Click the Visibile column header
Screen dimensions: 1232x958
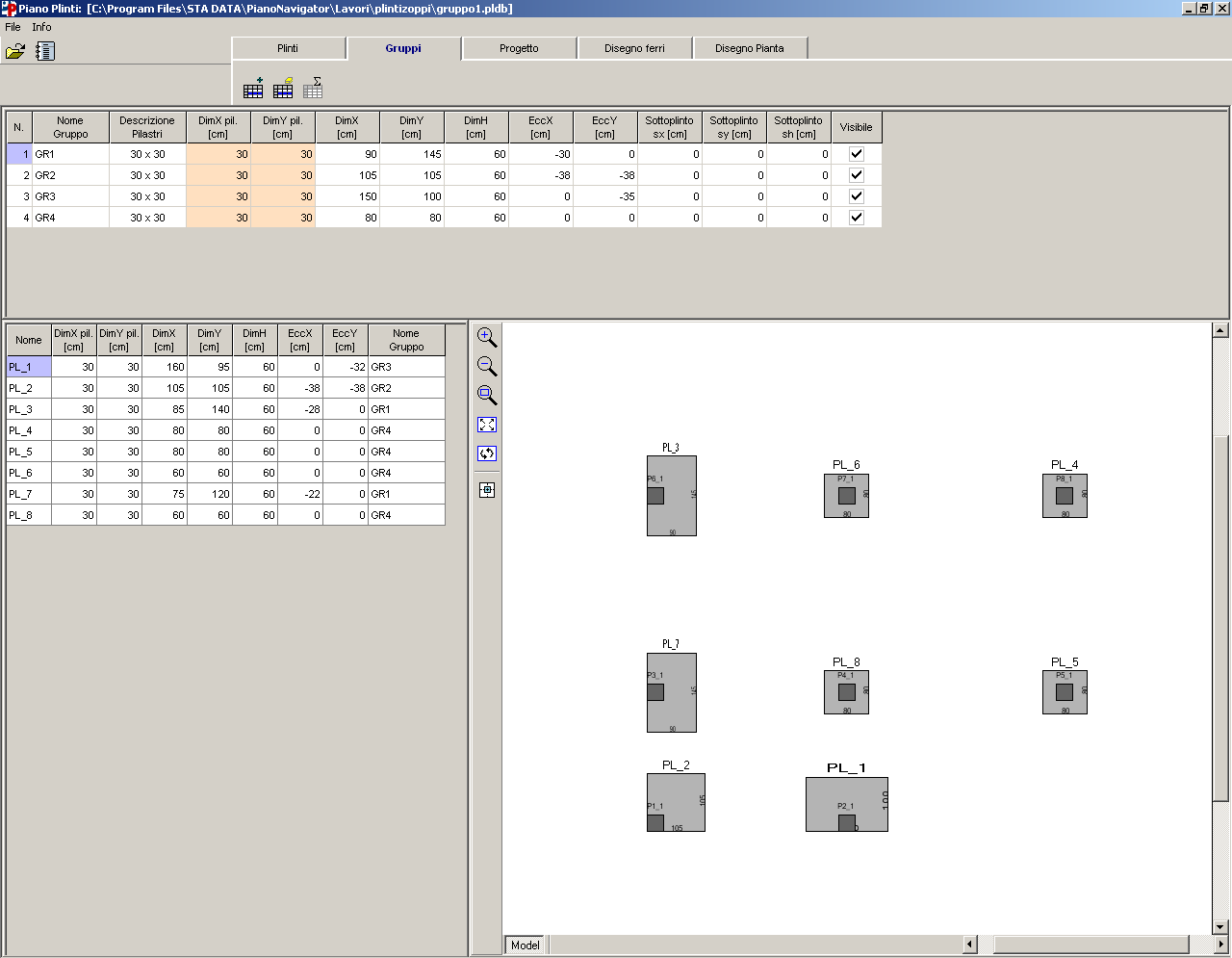(857, 127)
